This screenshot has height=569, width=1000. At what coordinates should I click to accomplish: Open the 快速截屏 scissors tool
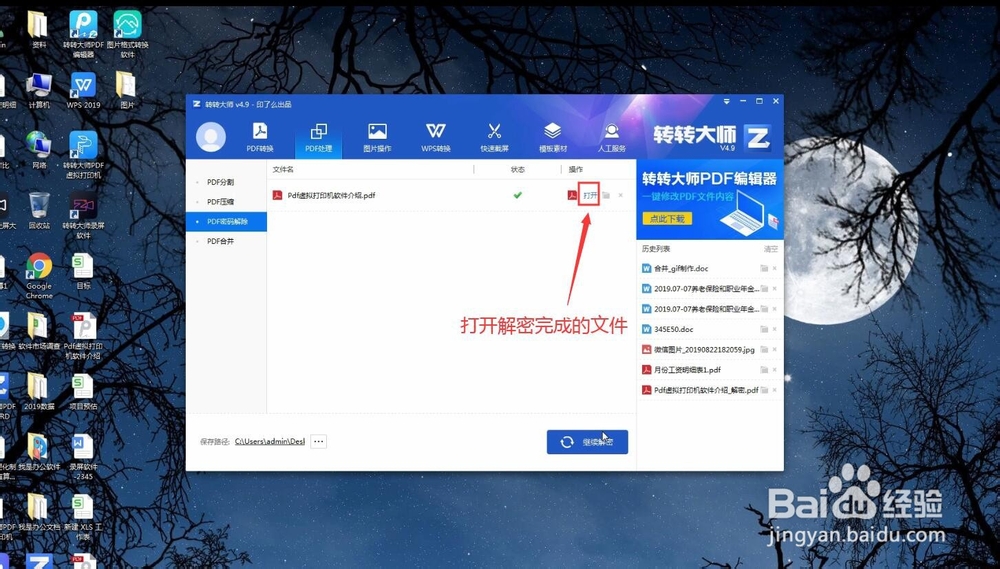tap(494, 137)
